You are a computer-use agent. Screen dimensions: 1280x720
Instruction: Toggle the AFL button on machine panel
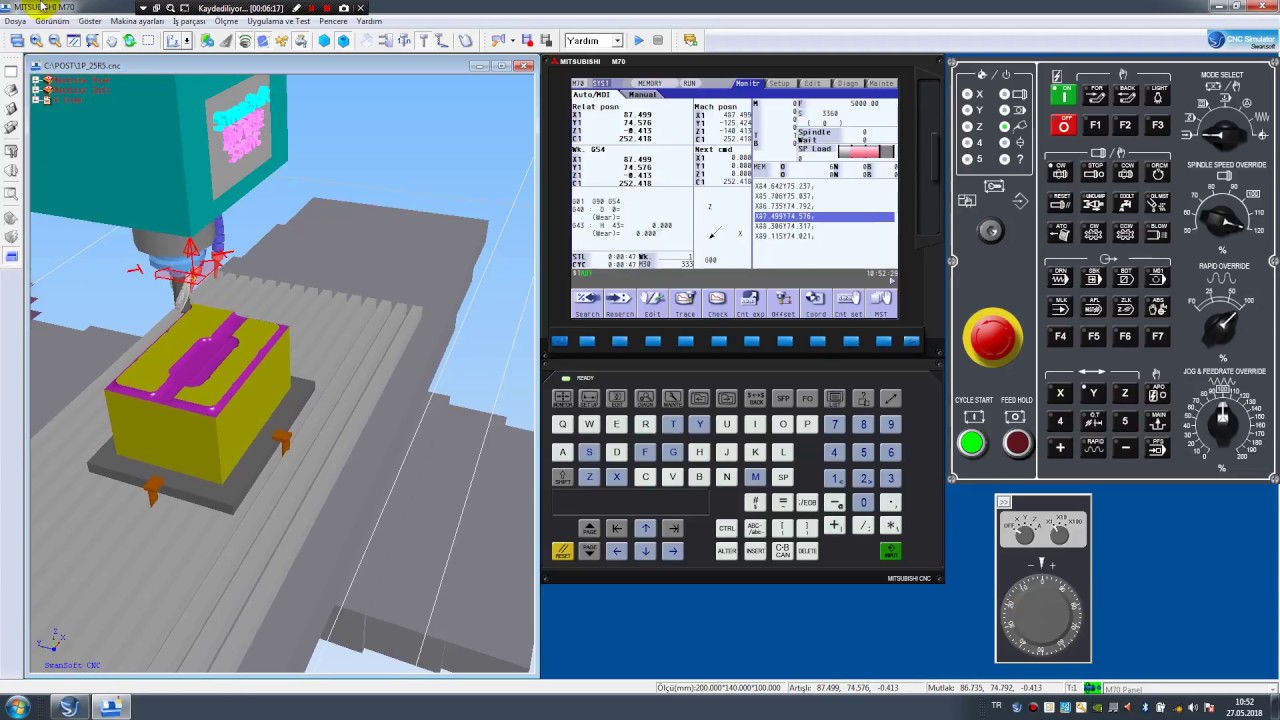(1094, 307)
